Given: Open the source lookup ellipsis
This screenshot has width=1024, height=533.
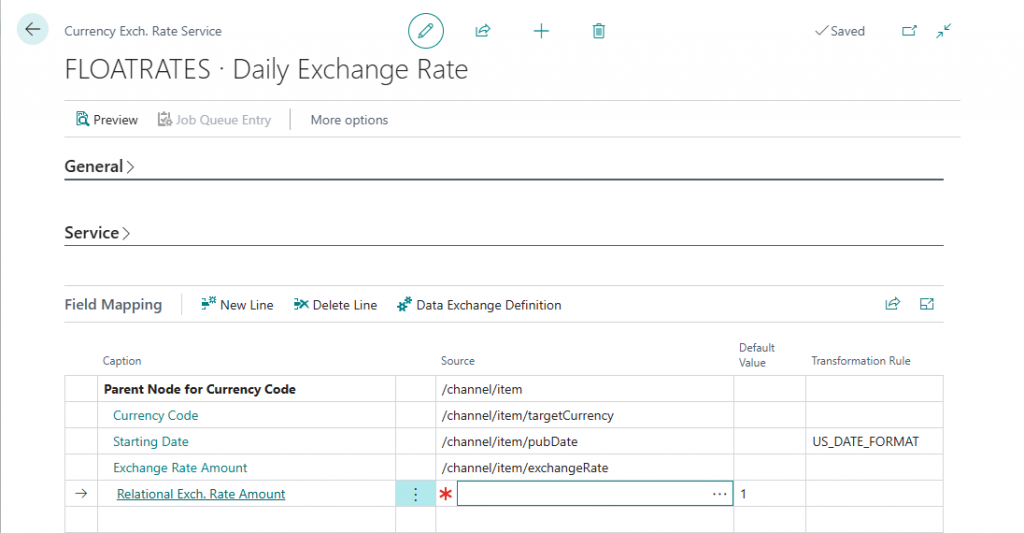Looking at the screenshot, I should click(x=719, y=494).
